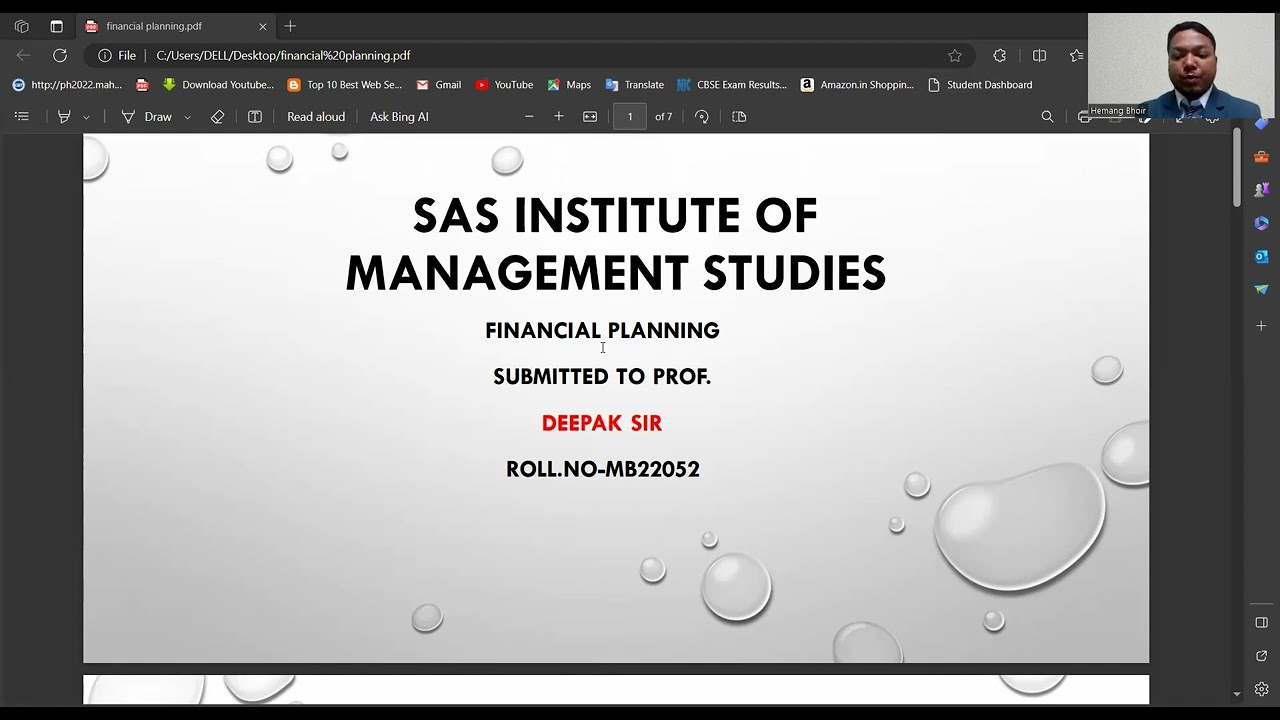Viewport: 1280px width, 720px height.
Task: Activate the Draw tool
Action: click(x=146, y=117)
